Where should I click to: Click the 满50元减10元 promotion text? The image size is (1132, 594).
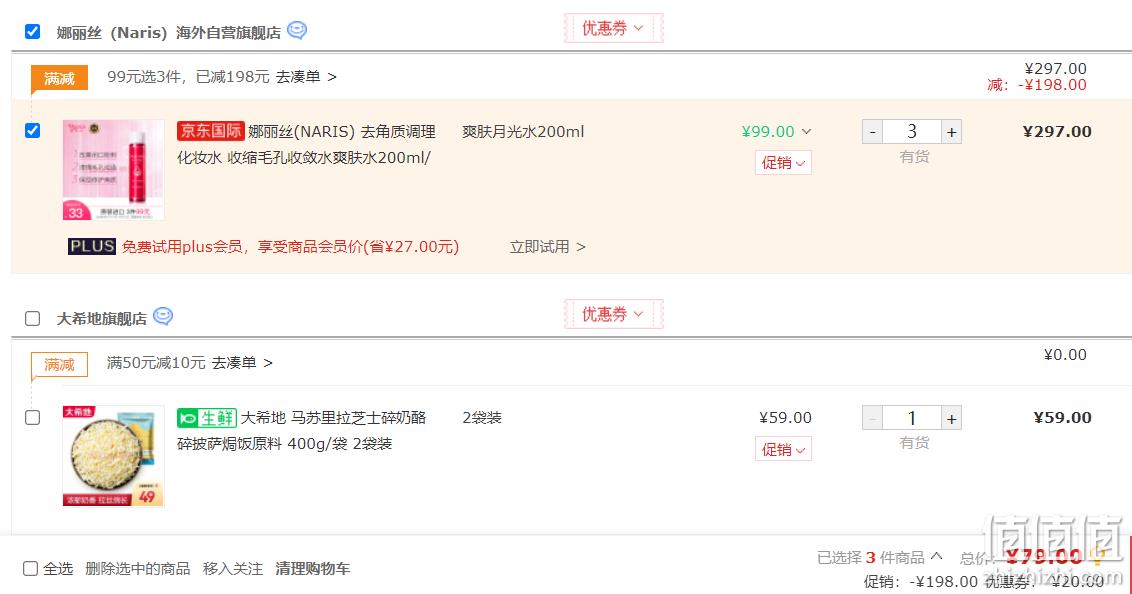coord(156,363)
